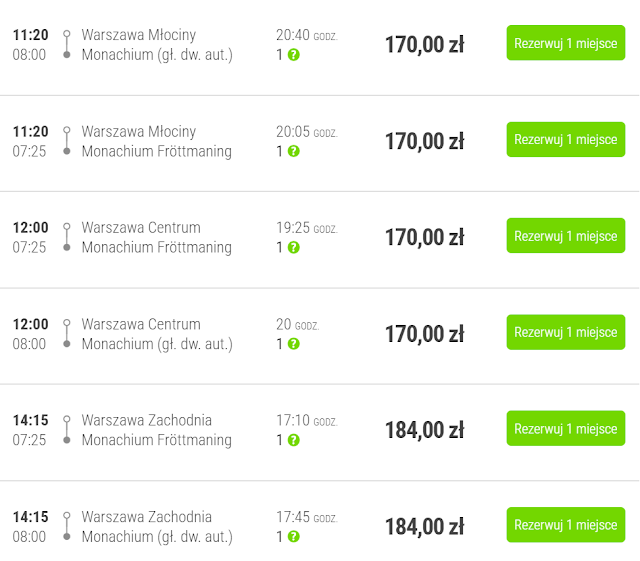Click Warszawa Zachodnia on the 17:10 trip
640x561 pixels.
tap(147, 420)
